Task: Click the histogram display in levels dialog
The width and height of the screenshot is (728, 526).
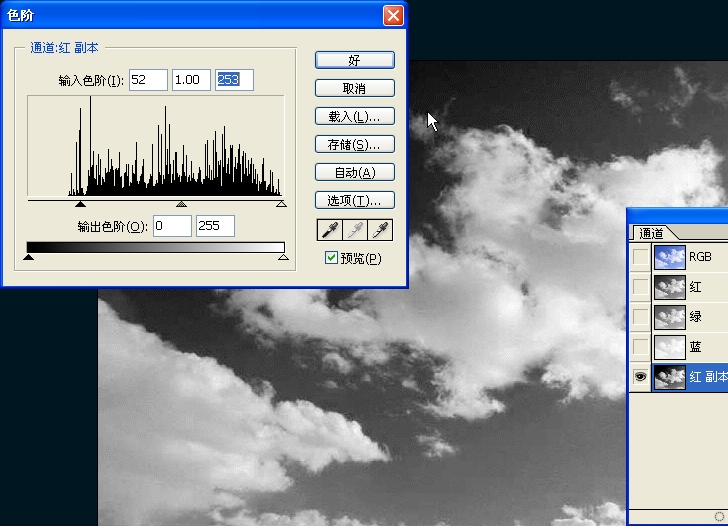Action: click(x=156, y=146)
